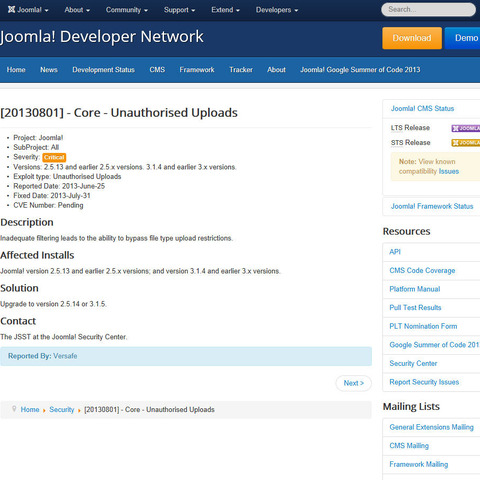Click the 'Resources' sidebar heading
This screenshot has width=480, height=480.
[406, 231]
